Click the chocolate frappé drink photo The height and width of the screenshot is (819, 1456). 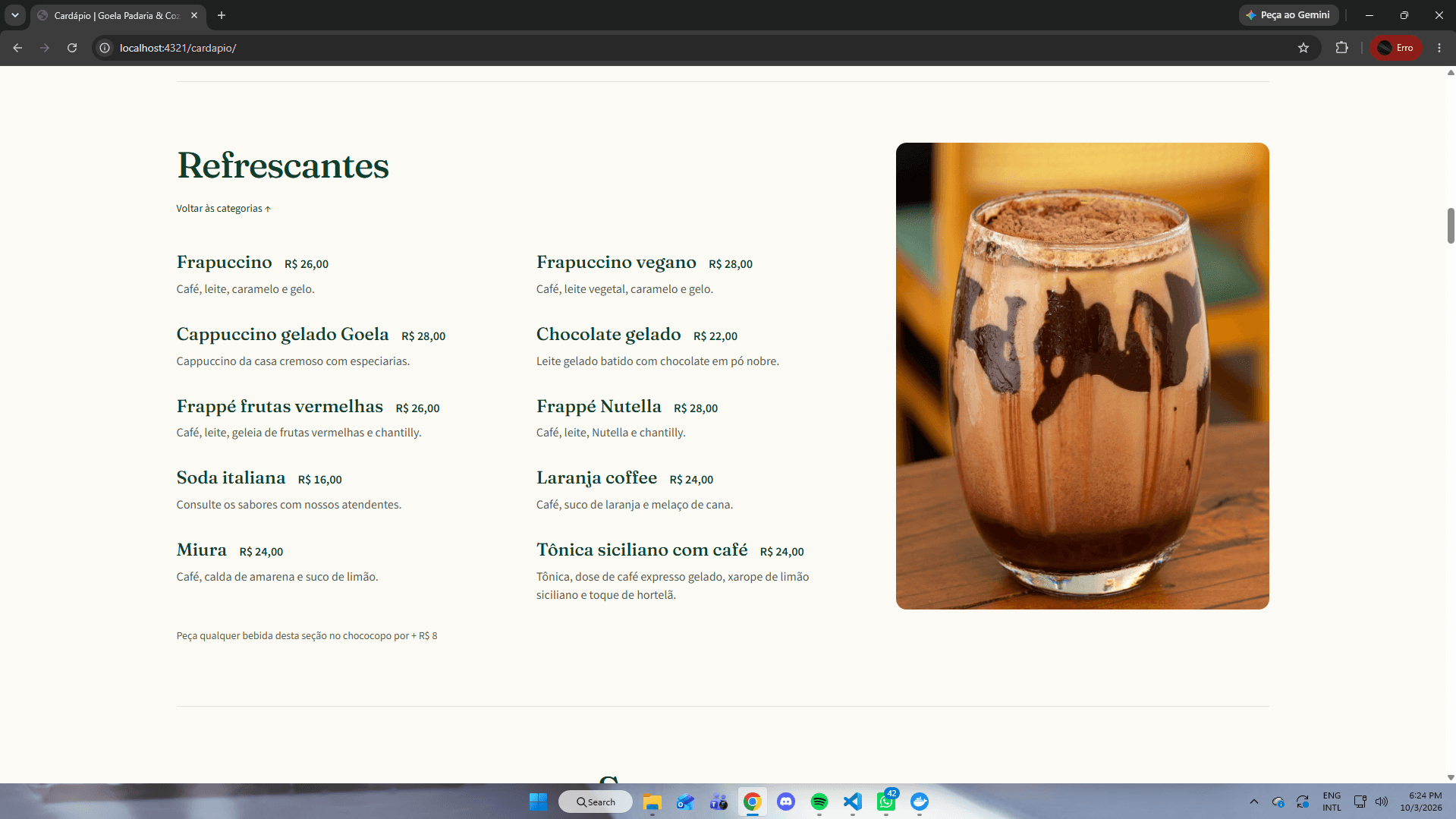pyautogui.click(x=1082, y=376)
